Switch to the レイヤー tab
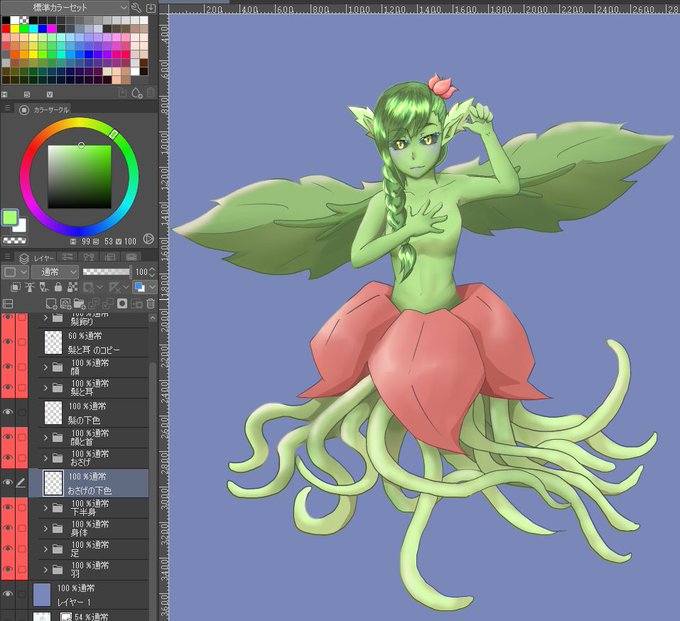Image resolution: width=680 pixels, height=621 pixels. point(36,258)
